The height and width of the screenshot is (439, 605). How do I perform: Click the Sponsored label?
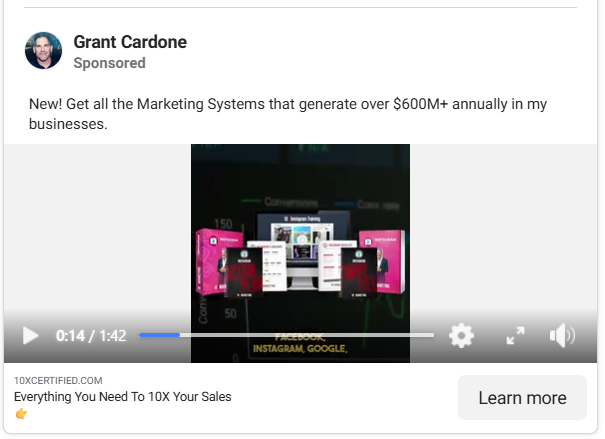click(109, 63)
